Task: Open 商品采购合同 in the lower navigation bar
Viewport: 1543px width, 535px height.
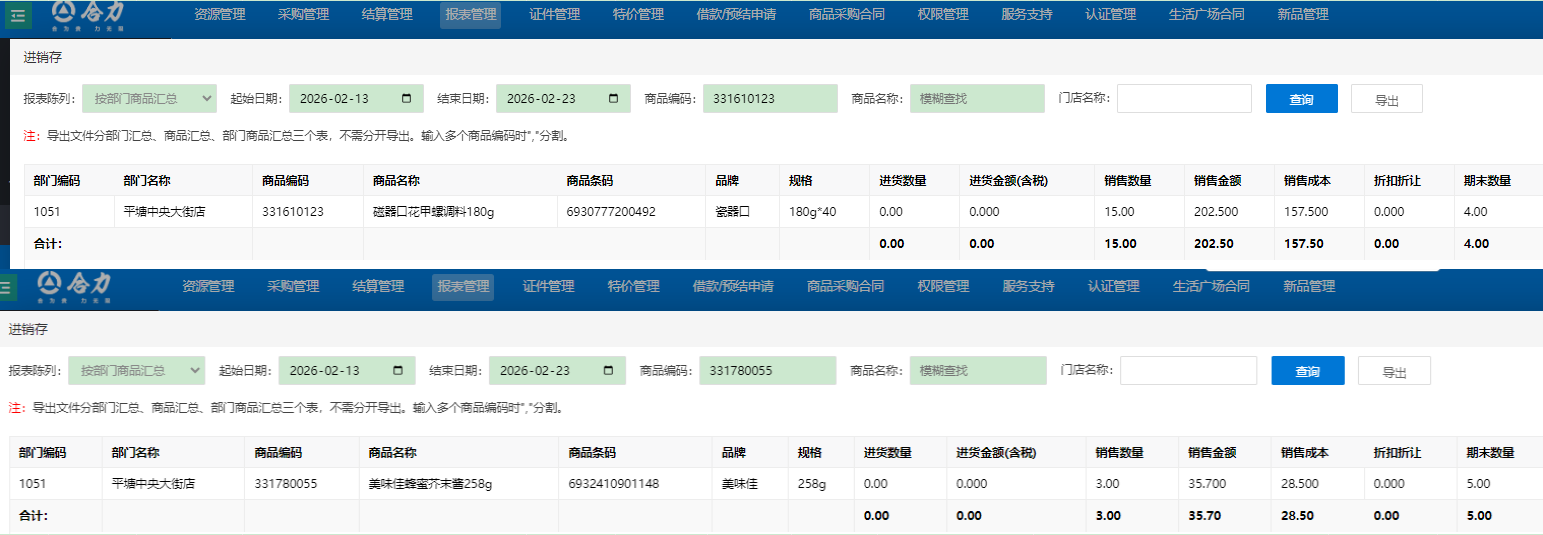Action: pyautogui.click(x=845, y=287)
